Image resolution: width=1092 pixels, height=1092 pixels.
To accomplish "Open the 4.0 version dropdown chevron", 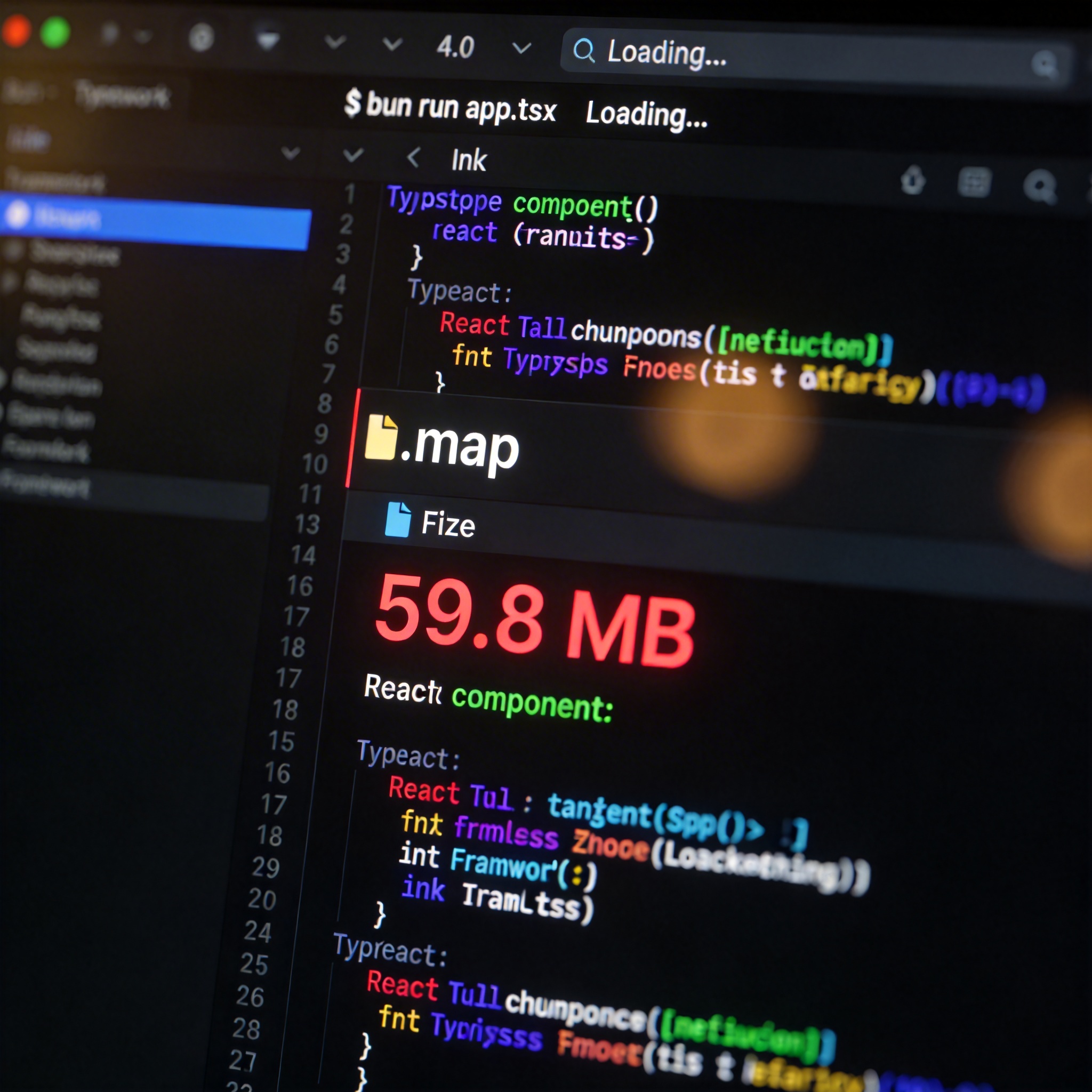I will tap(521, 48).
